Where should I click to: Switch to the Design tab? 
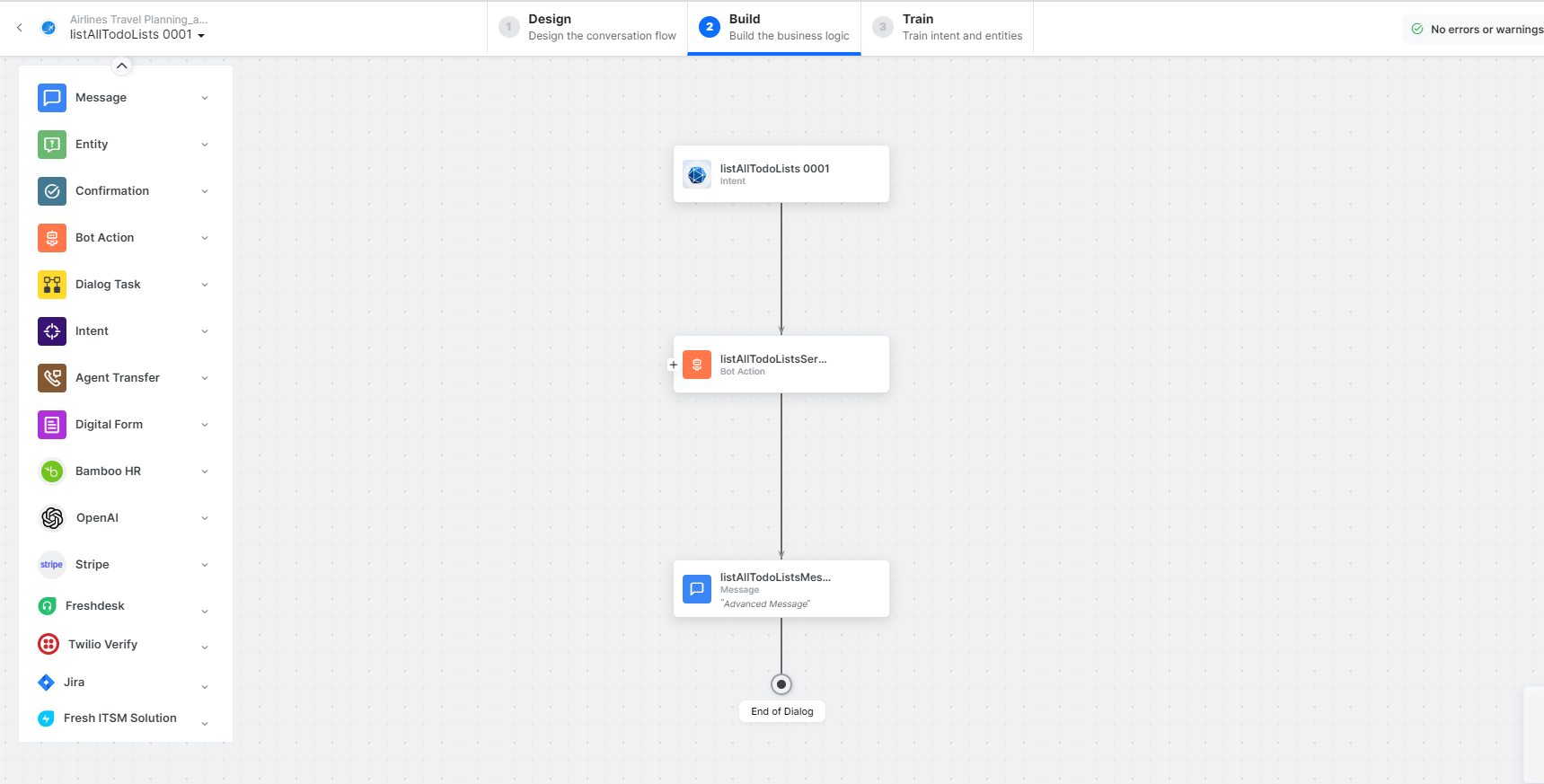point(587,28)
